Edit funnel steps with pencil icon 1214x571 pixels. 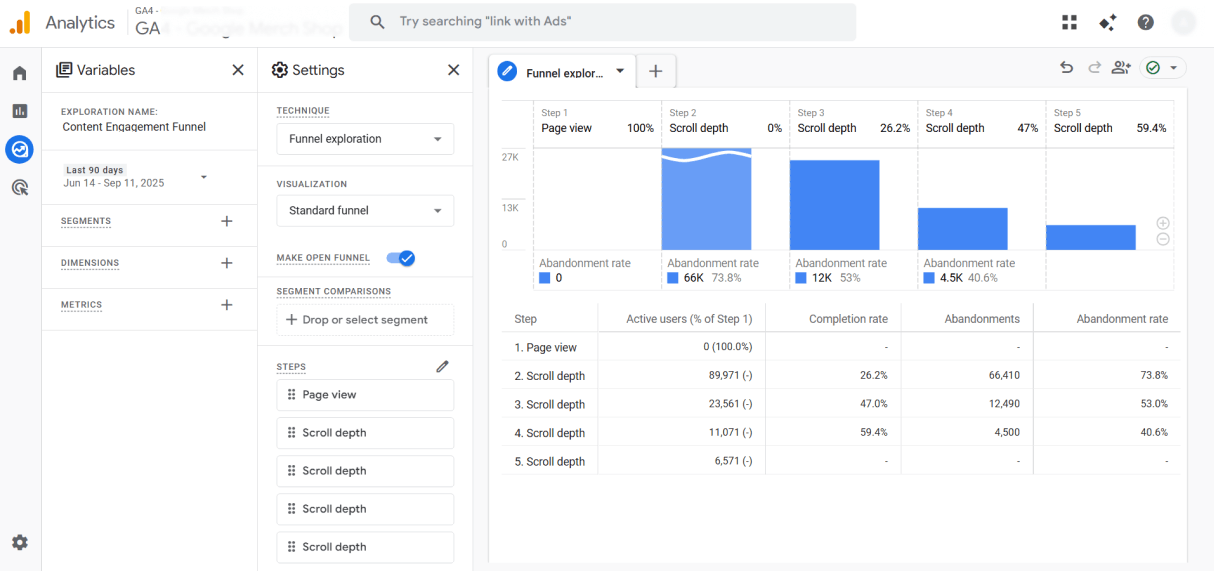point(443,367)
